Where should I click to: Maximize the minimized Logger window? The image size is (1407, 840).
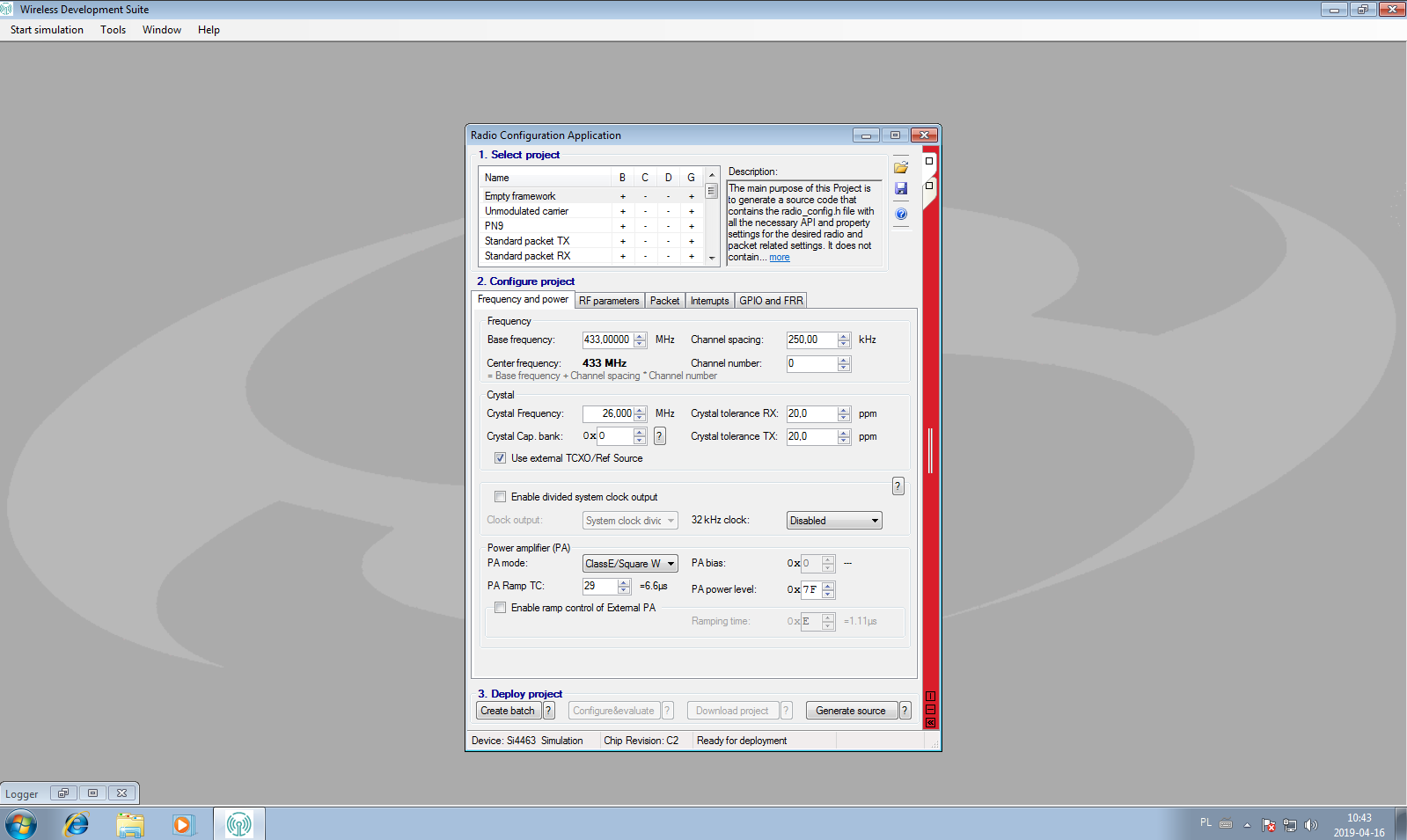(x=92, y=793)
